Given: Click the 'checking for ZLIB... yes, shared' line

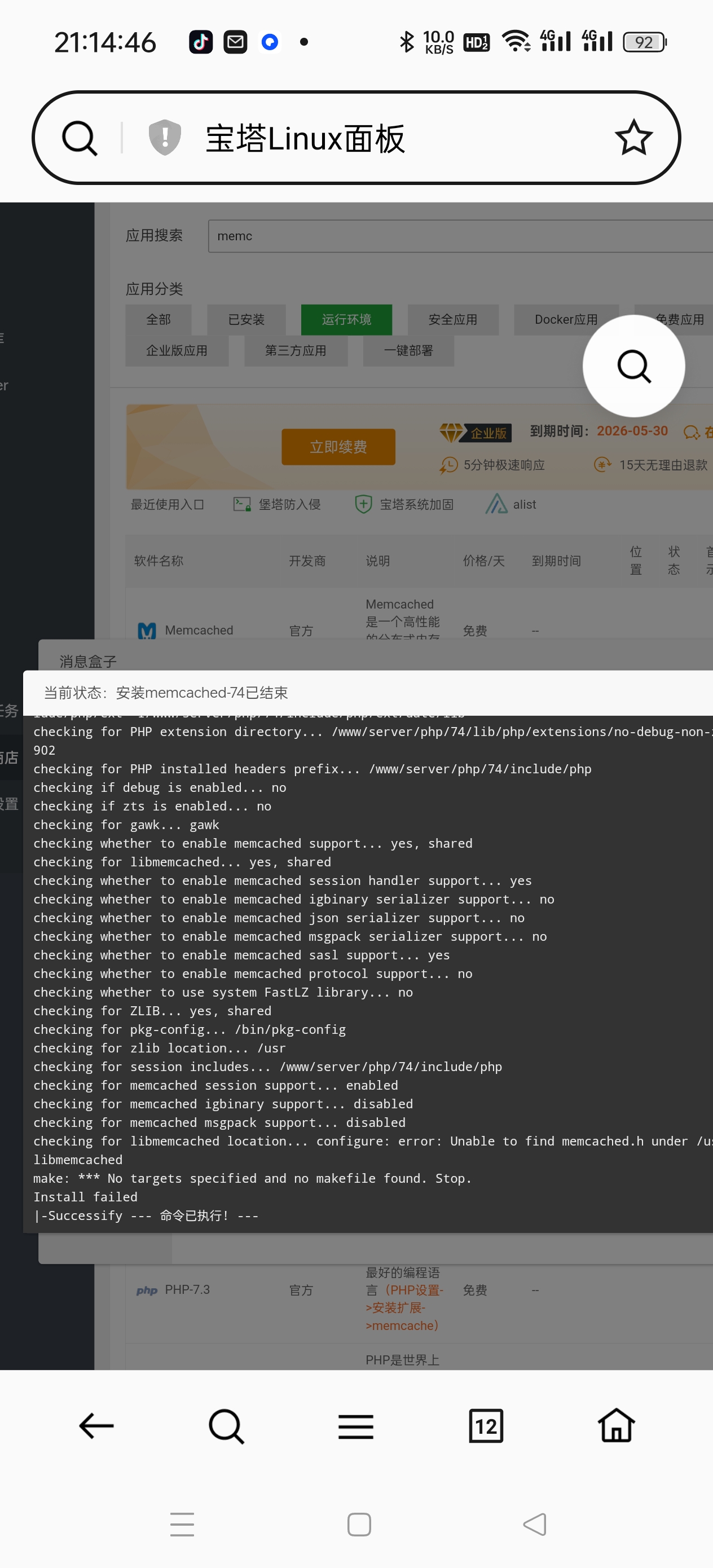Looking at the screenshot, I should pyautogui.click(x=152, y=1011).
